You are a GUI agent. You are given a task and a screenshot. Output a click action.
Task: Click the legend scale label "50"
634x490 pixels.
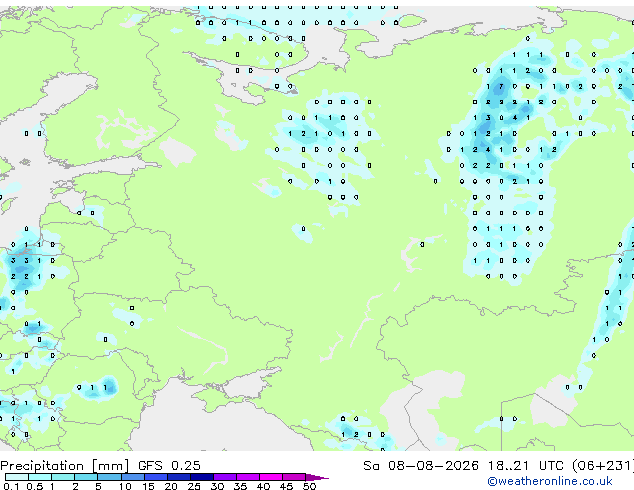click(309, 486)
